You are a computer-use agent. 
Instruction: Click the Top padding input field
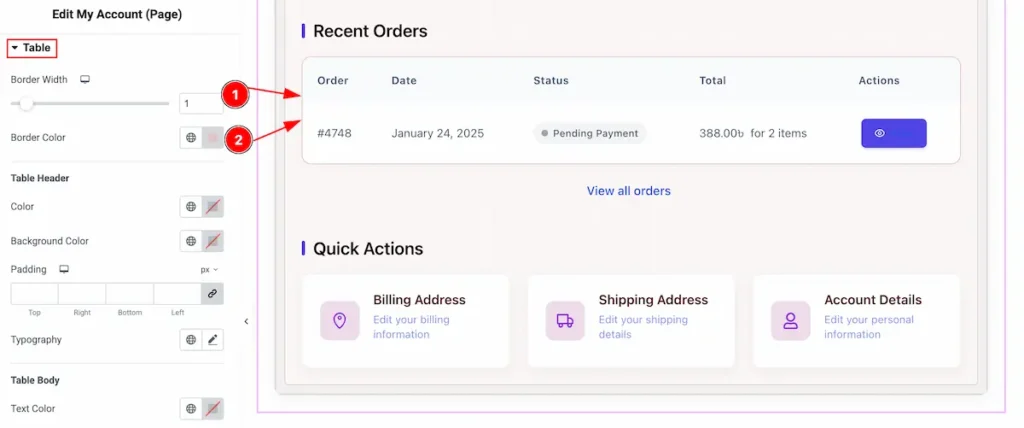pos(35,294)
